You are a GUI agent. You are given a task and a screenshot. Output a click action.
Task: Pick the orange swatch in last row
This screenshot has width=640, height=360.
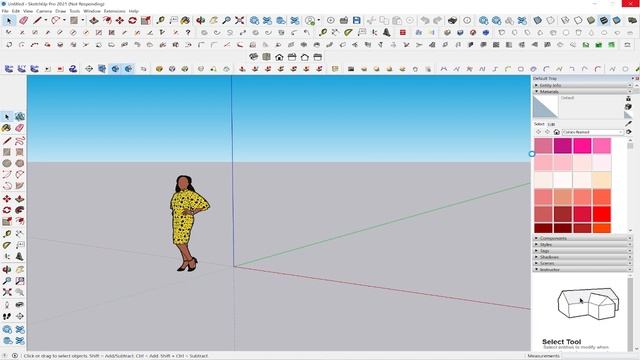pyautogui.click(x=602, y=228)
